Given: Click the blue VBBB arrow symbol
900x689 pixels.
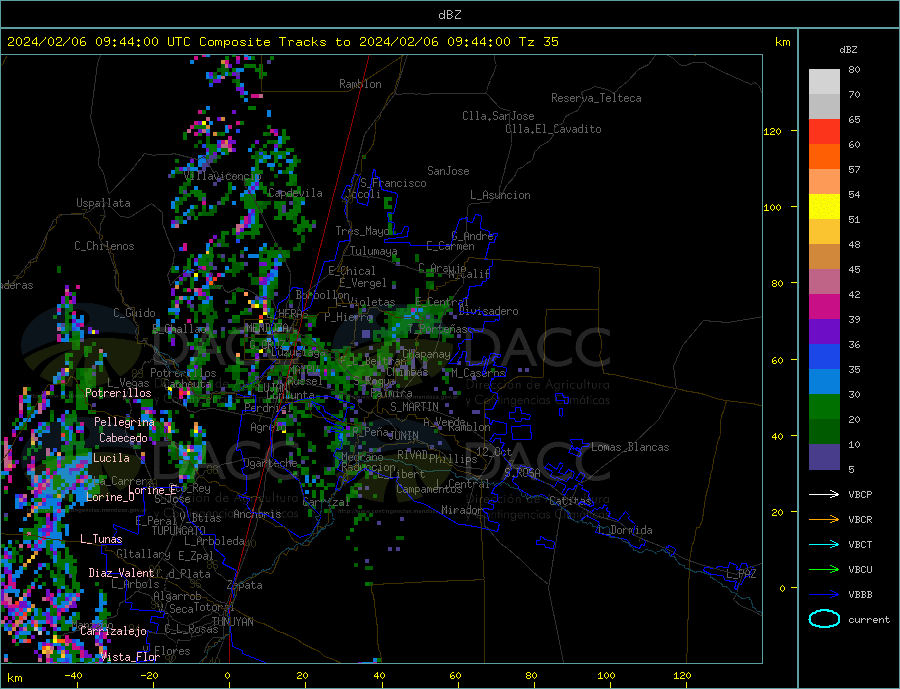Looking at the screenshot, I should pos(824,594).
